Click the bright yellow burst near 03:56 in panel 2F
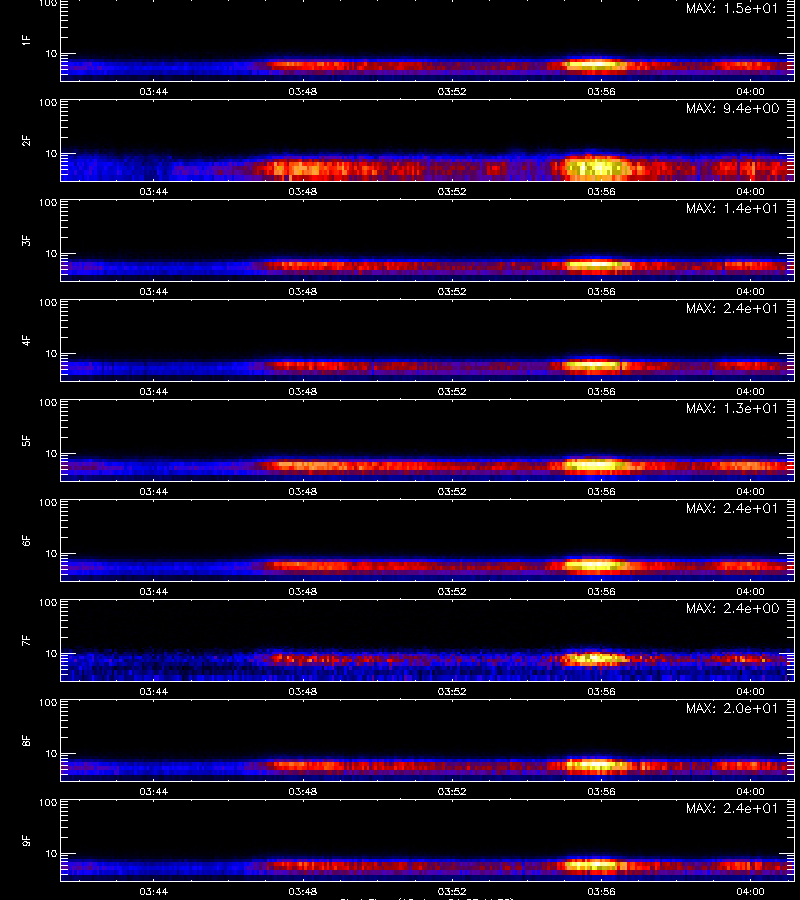Viewport: 800px width, 900px height. coord(597,167)
